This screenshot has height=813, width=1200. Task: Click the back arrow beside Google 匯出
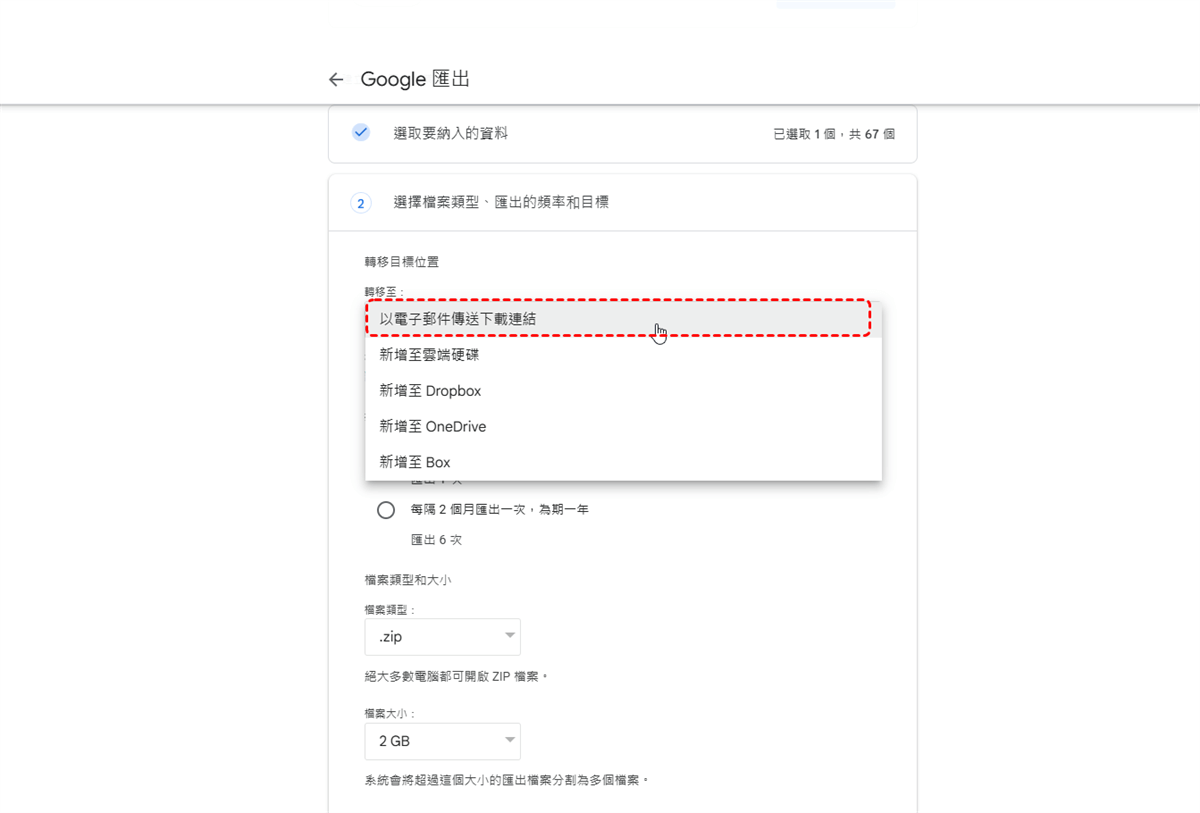tap(336, 80)
